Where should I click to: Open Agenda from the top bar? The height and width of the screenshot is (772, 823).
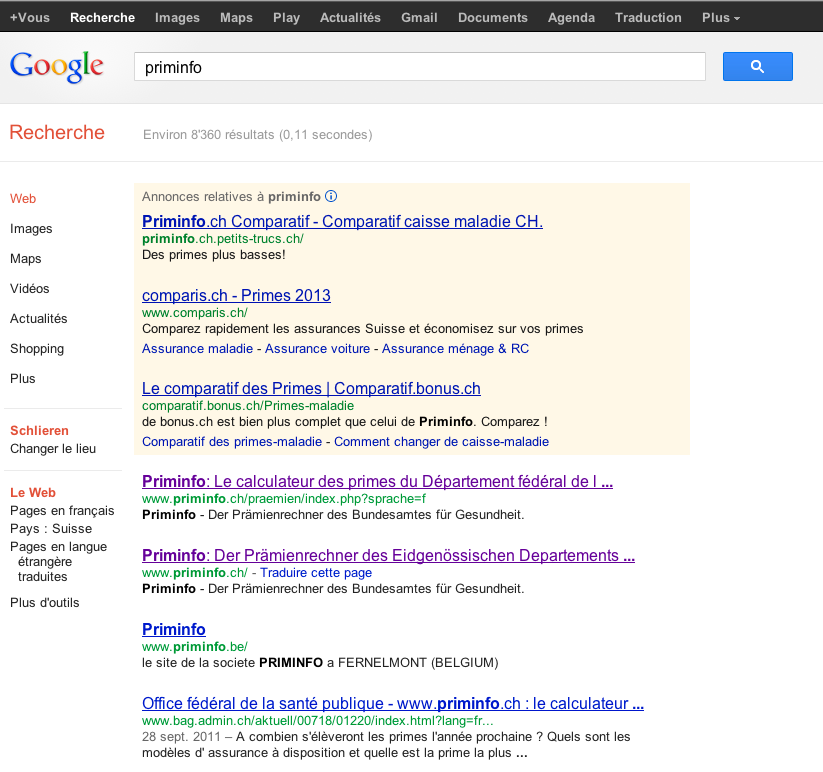coord(571,17)
